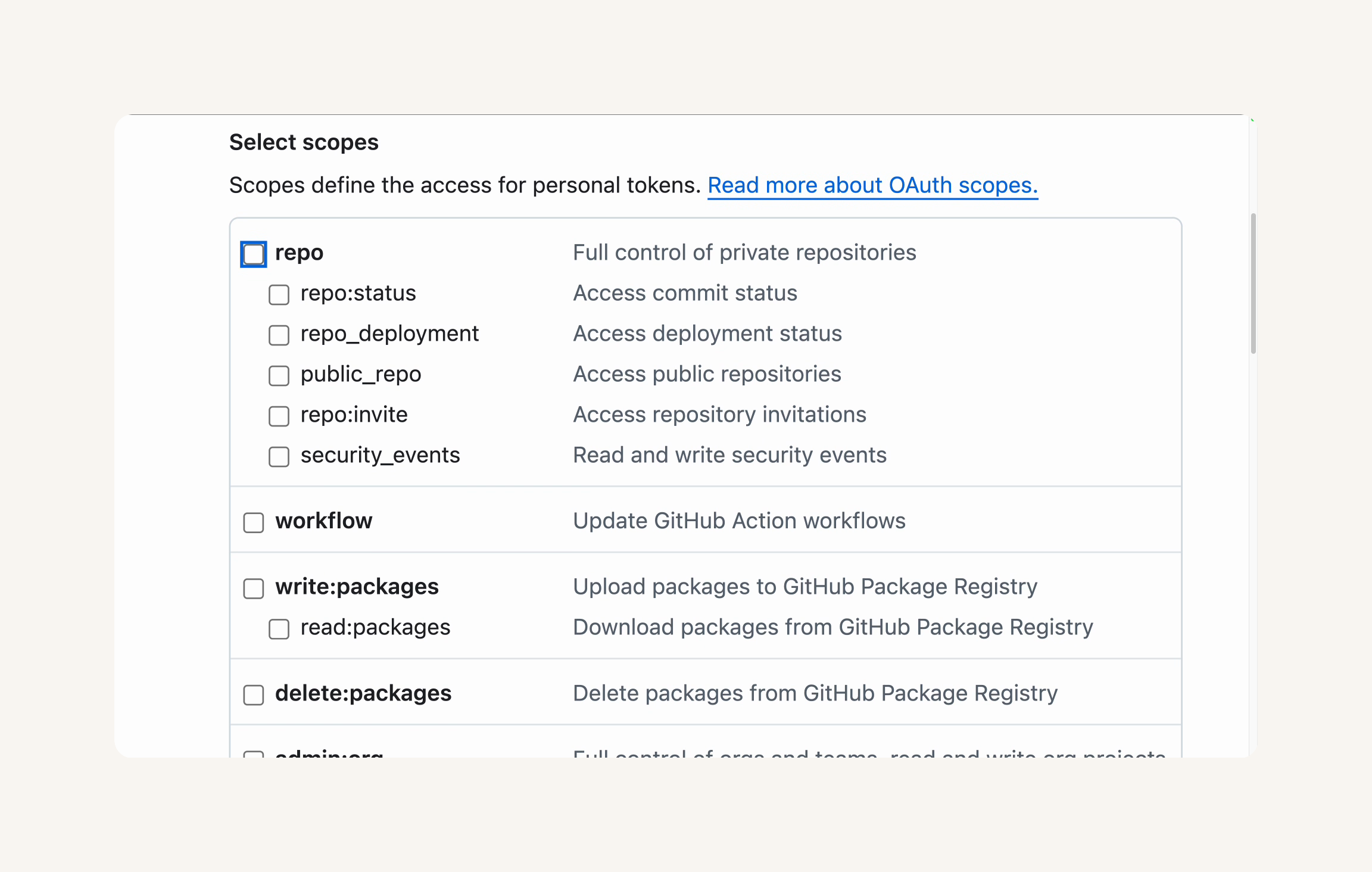Click 'Read and write security events' text

[x=729, y=455]
